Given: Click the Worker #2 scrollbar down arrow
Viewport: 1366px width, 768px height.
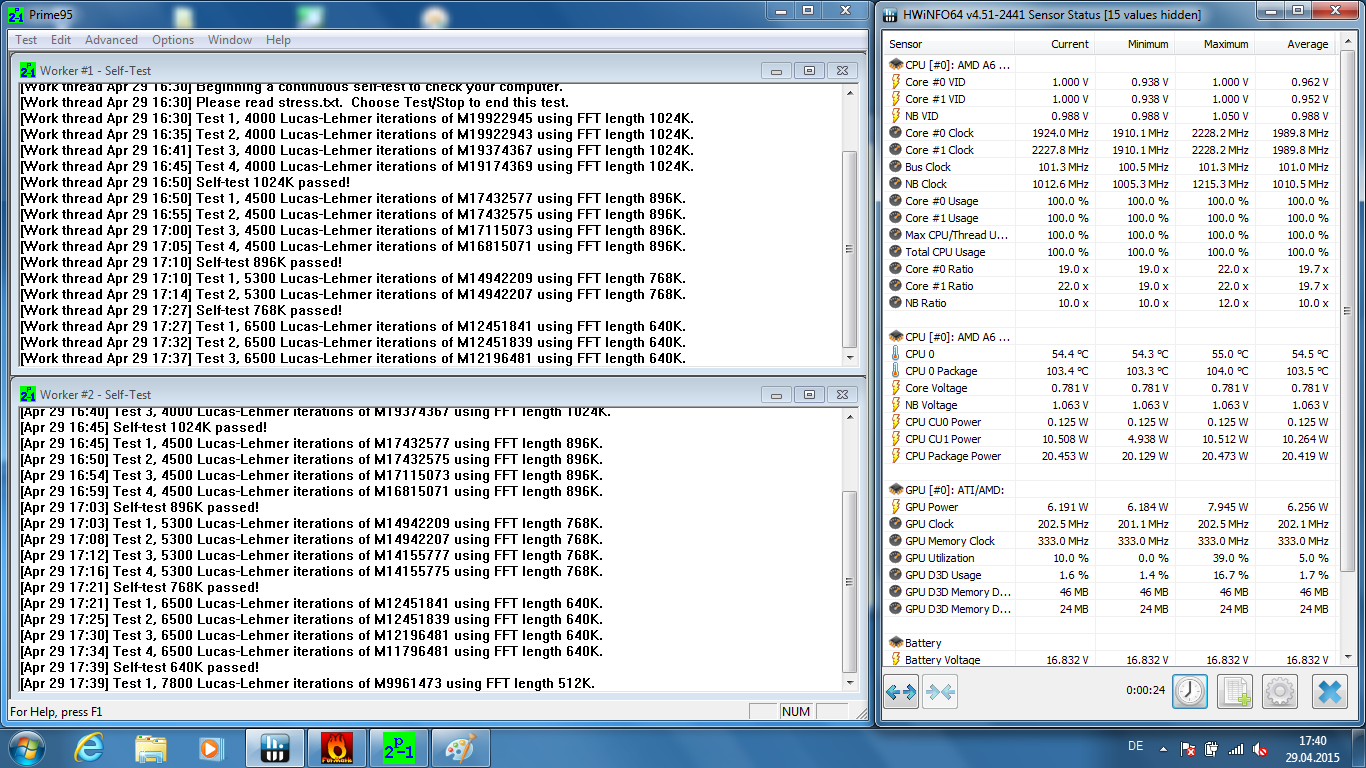Looking at the screenshot, I should pos(850,683).
